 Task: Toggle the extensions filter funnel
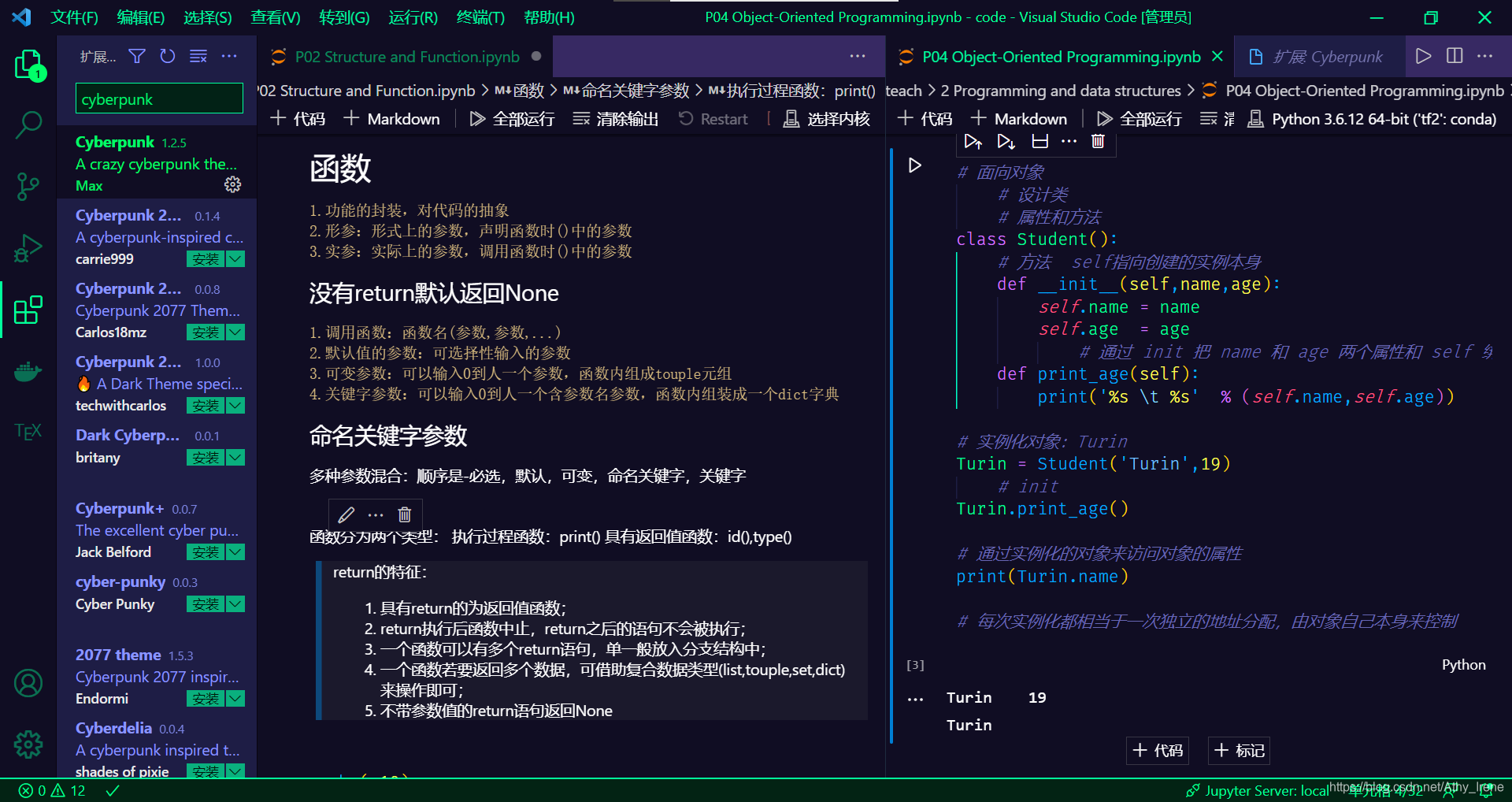click(x=137, y=56)
